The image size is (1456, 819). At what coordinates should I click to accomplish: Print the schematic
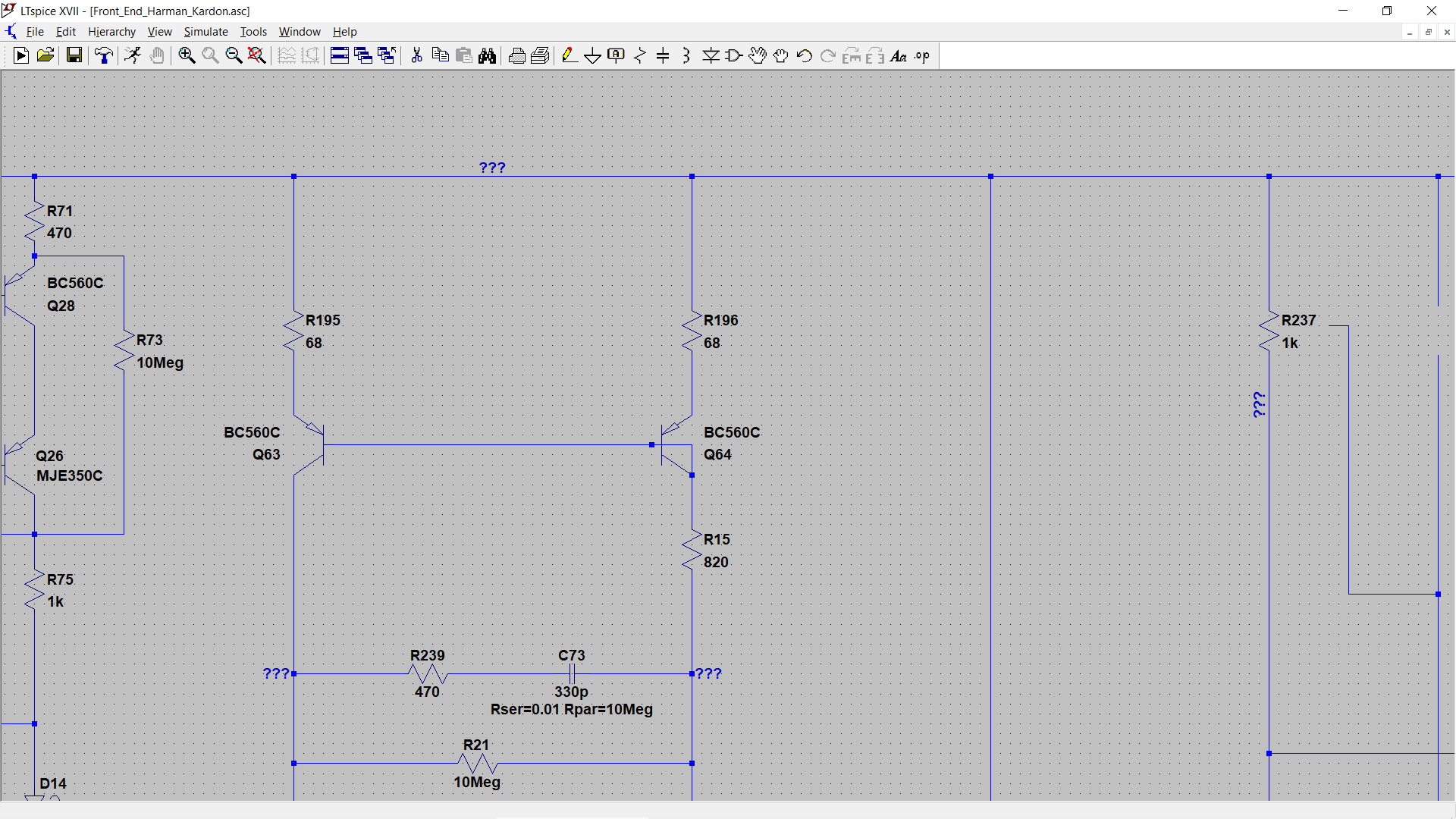pos(516,55)
